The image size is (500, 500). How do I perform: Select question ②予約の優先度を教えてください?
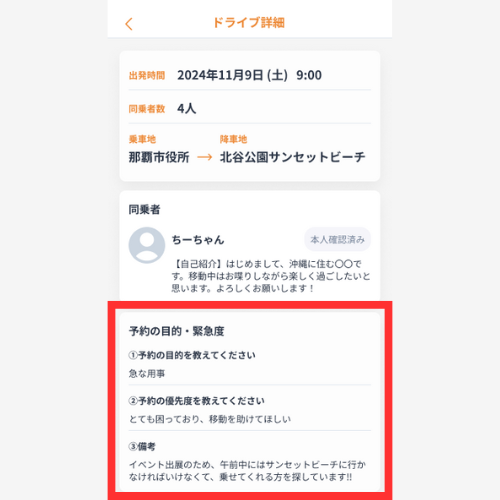pos(197,401)
